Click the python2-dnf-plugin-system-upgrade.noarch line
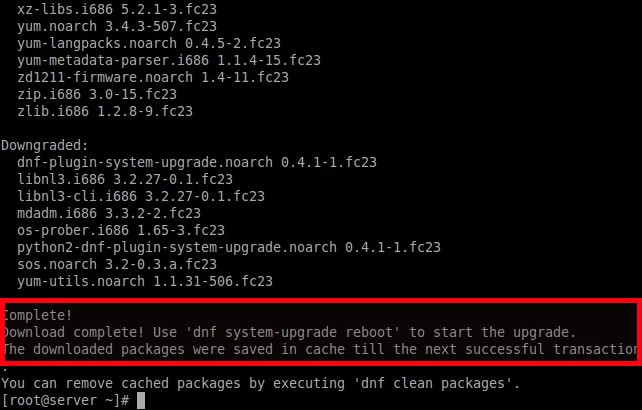 (229, 247)
